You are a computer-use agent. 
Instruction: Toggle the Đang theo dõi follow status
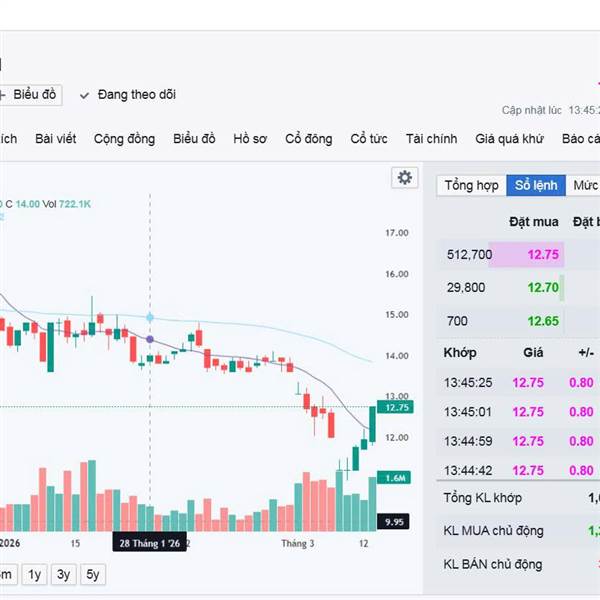pyautogui.click(x=136, y=95)
